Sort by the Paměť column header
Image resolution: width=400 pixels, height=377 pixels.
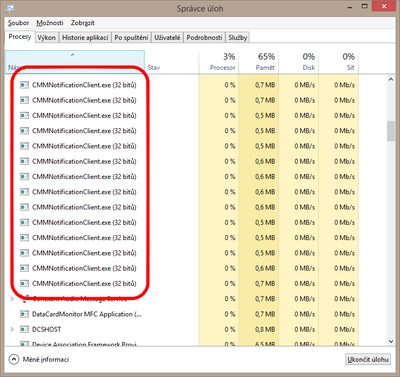(259, 62)
